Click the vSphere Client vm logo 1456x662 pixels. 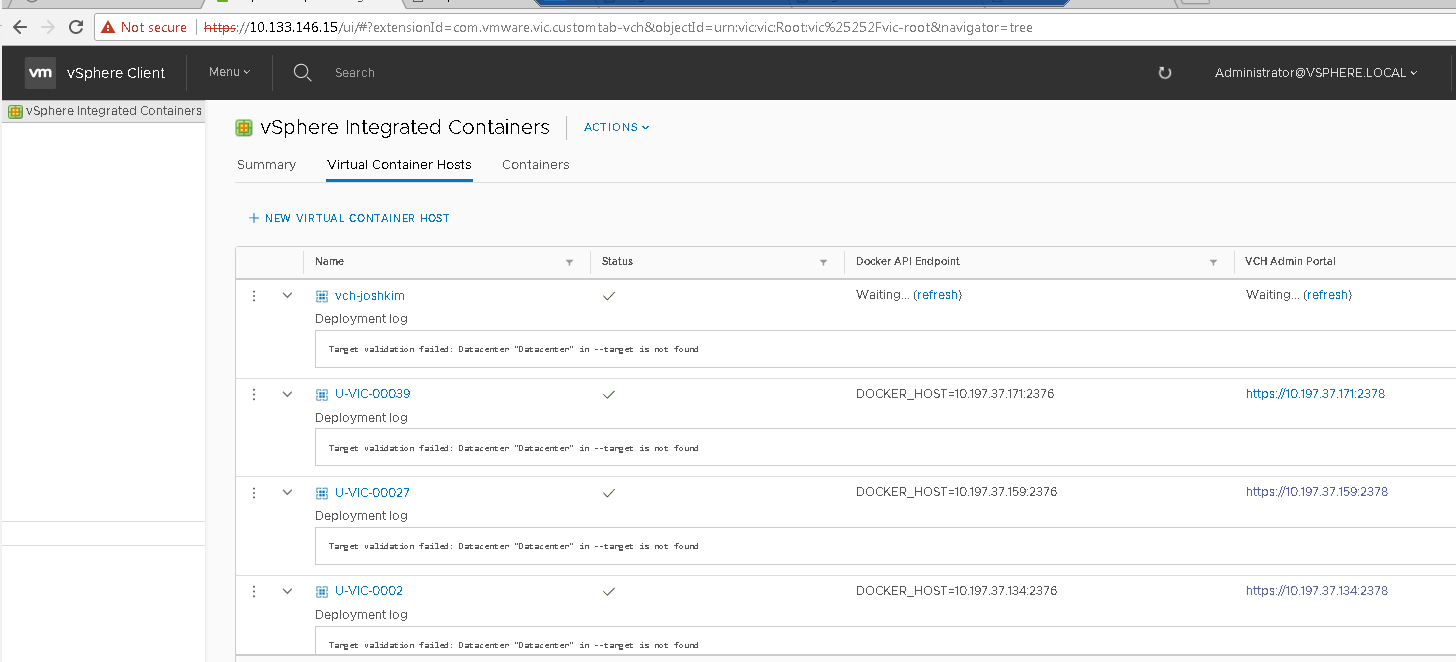pos(40,71)
